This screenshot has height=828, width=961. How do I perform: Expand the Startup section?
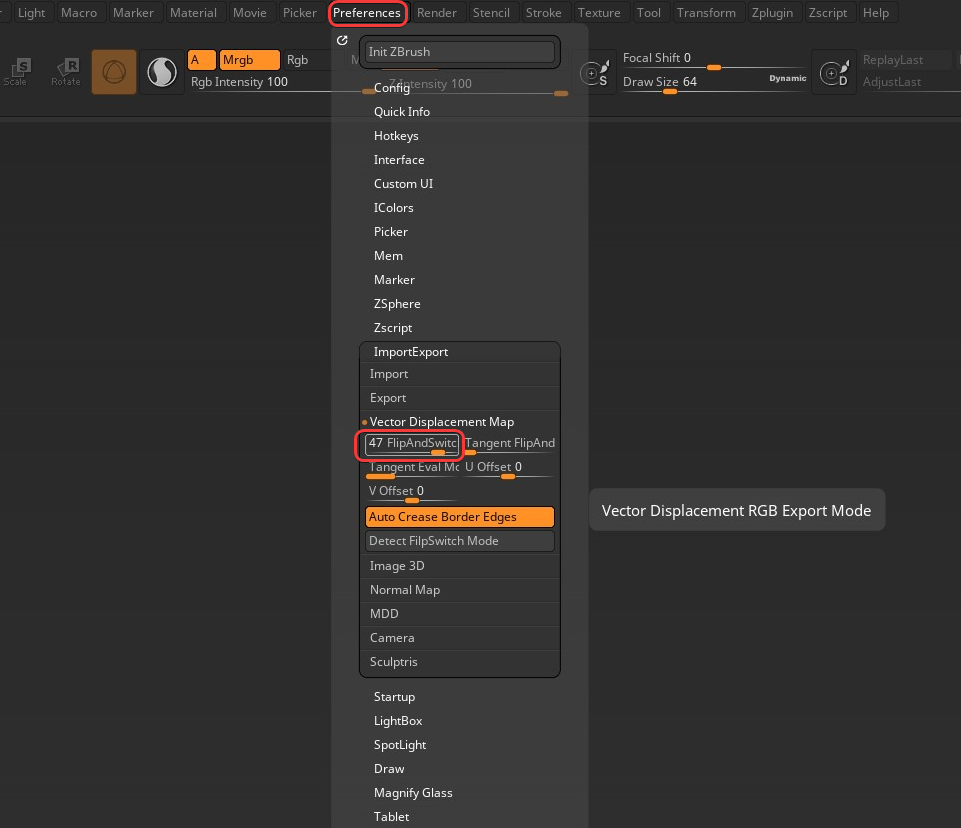[394, 697]
